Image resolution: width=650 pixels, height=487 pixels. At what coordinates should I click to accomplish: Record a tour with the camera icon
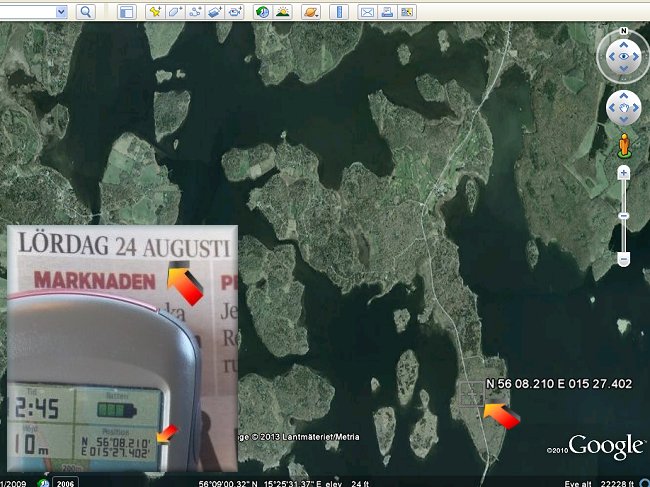(x=235, y=12)
